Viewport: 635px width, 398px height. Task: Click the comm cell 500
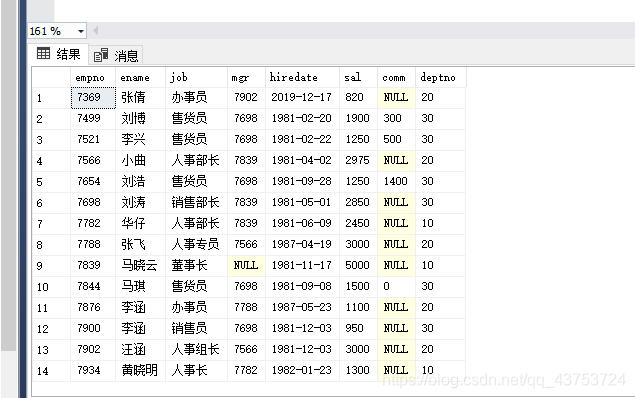[x=396, y=140]
